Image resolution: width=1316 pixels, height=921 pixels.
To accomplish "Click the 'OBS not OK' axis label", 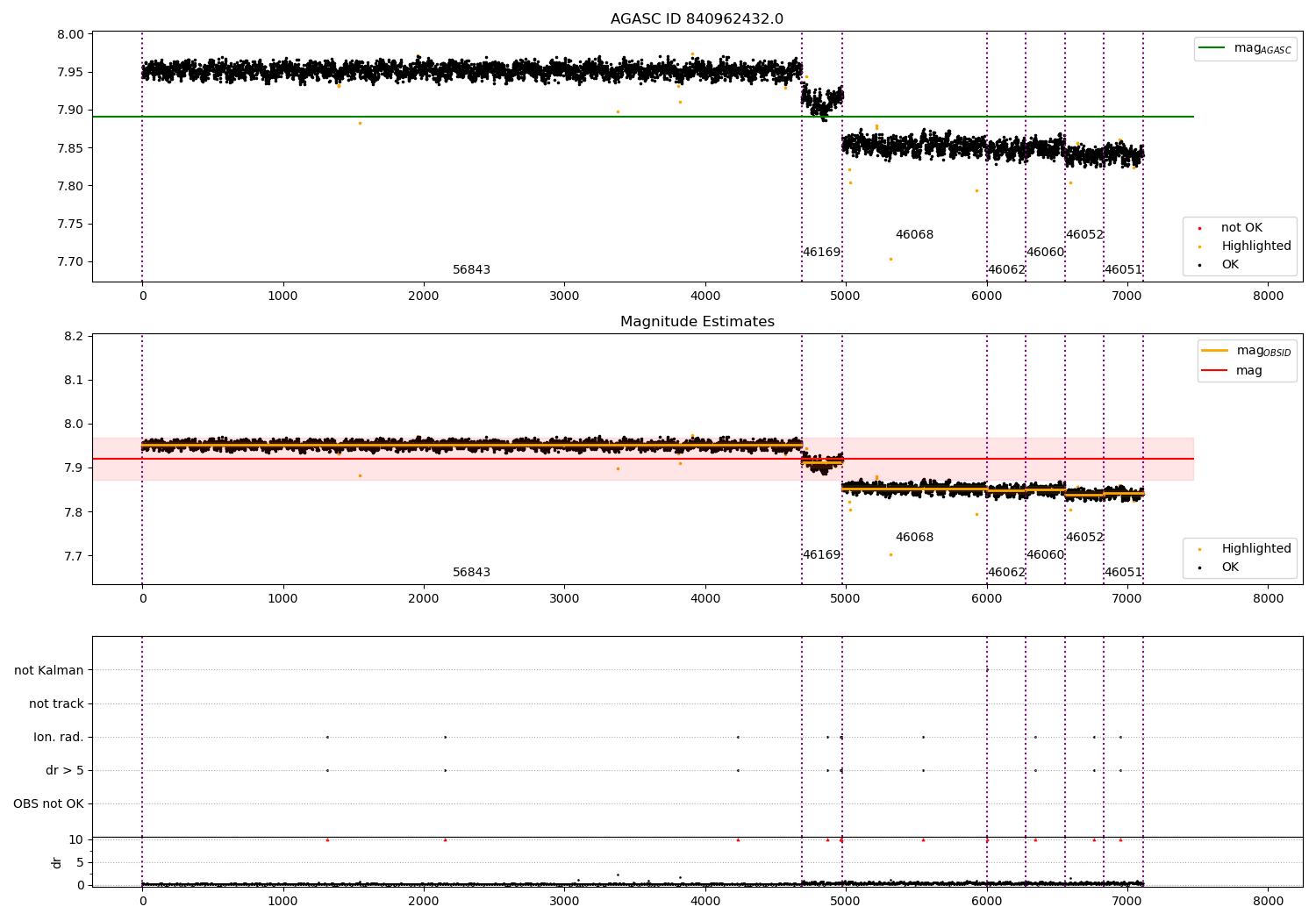I will 48,803.
